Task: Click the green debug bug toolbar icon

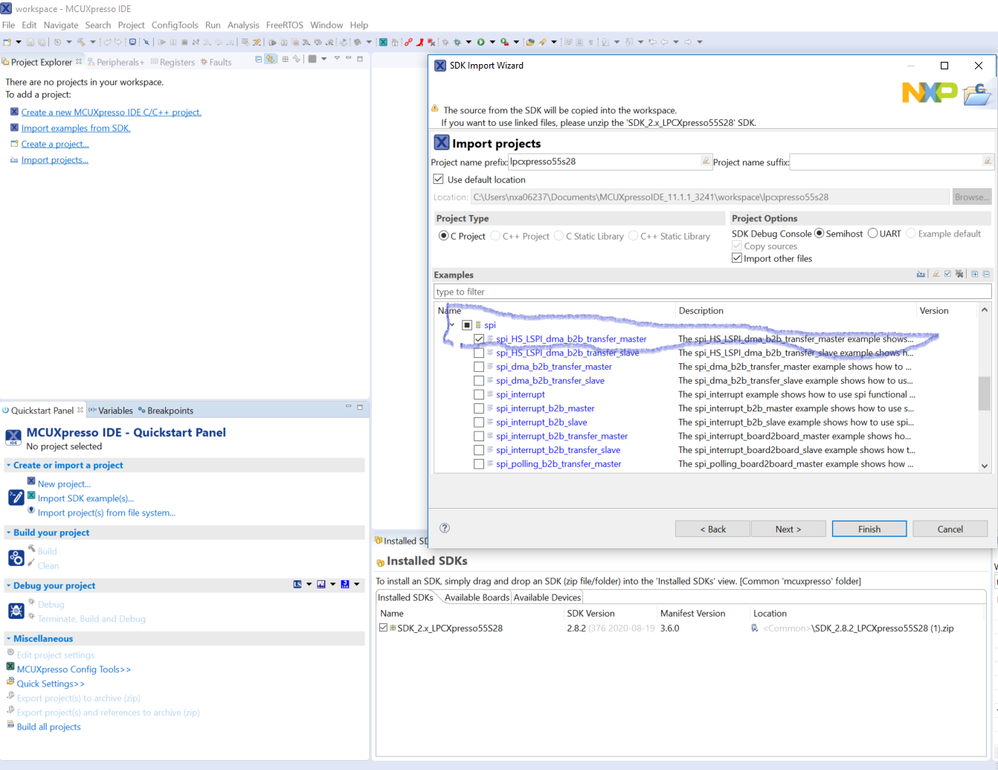Action: [457, 42]
